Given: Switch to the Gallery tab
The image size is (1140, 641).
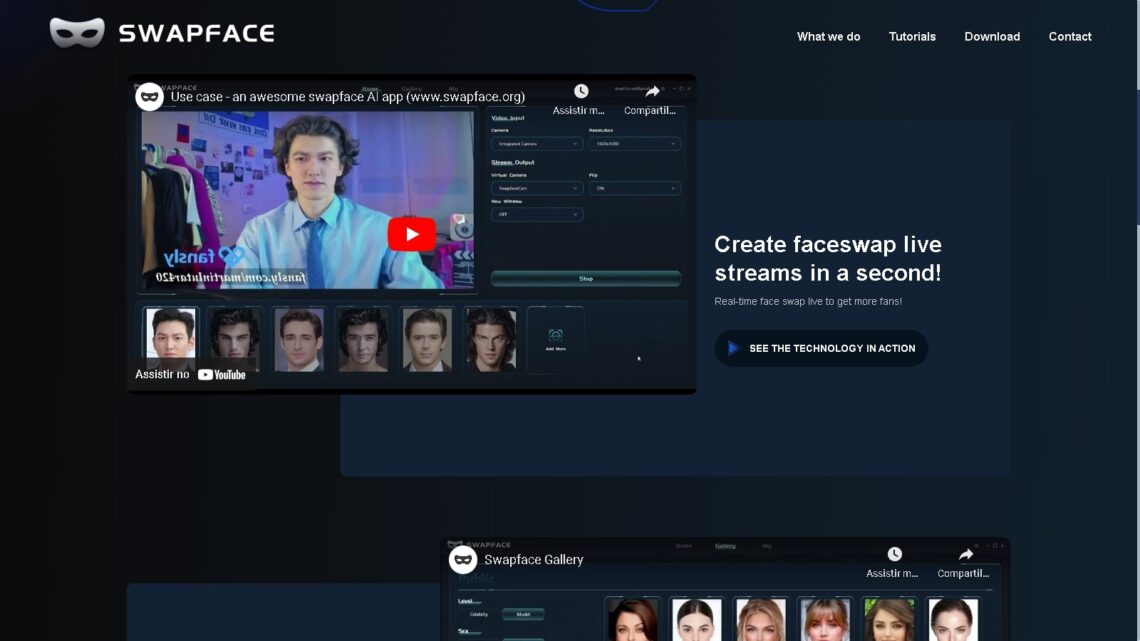Looking at the screenshot, I should [724, 545].
